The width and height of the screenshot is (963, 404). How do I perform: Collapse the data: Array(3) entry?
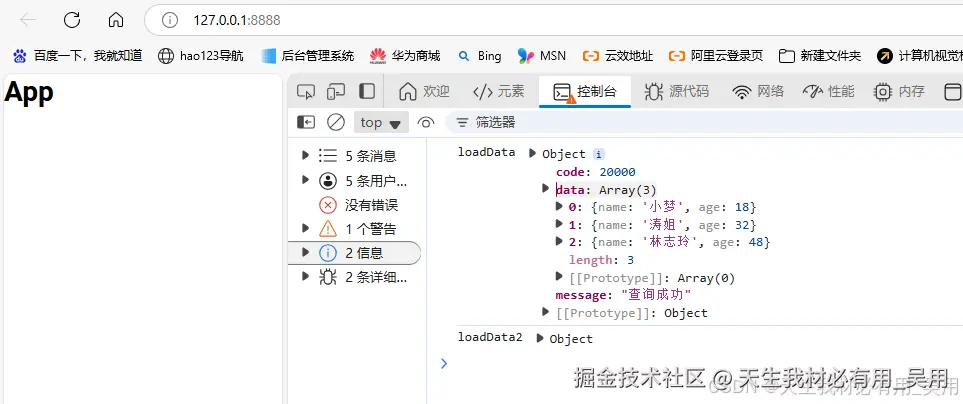click(x=545, y=188)
